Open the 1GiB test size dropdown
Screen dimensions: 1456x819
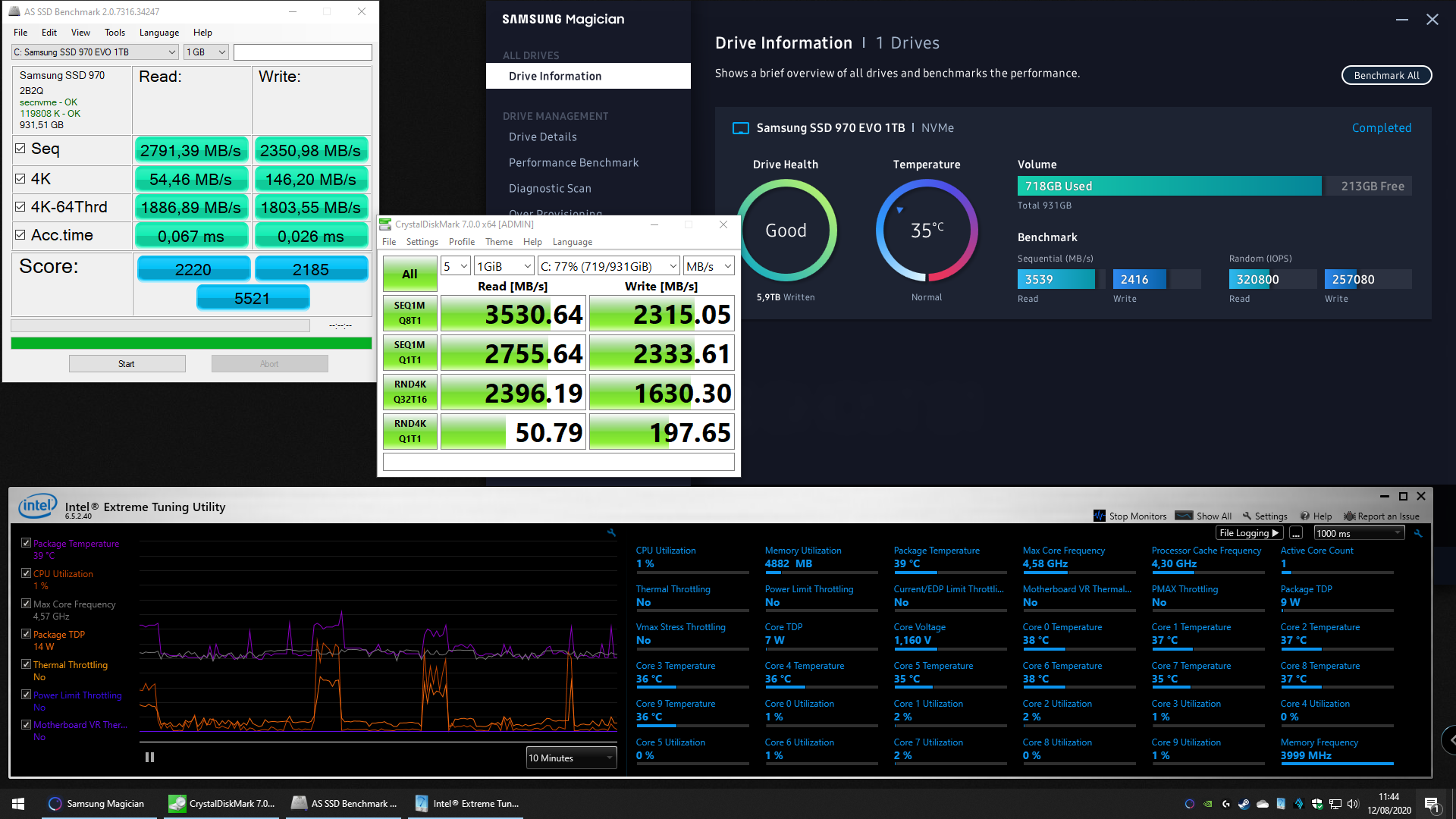coord(504,266)
